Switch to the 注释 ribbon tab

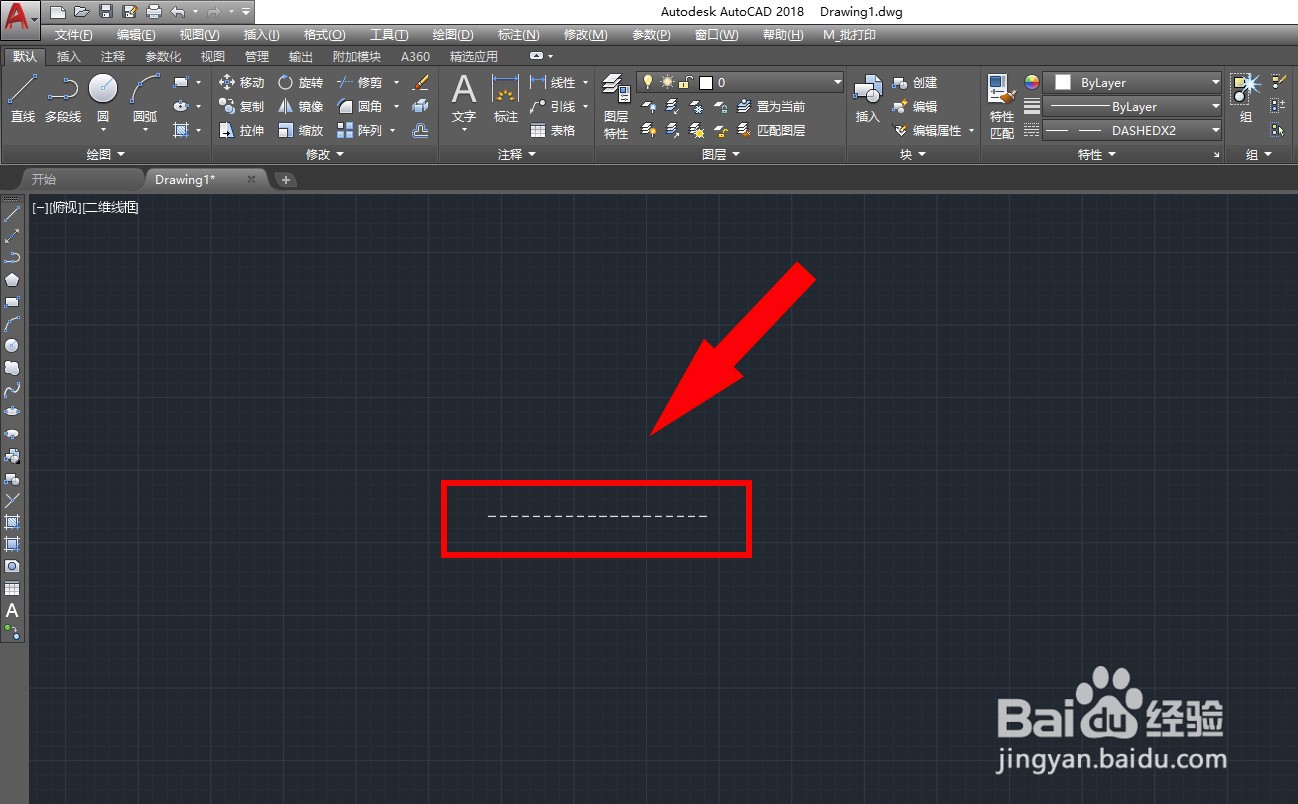point(113,57)
